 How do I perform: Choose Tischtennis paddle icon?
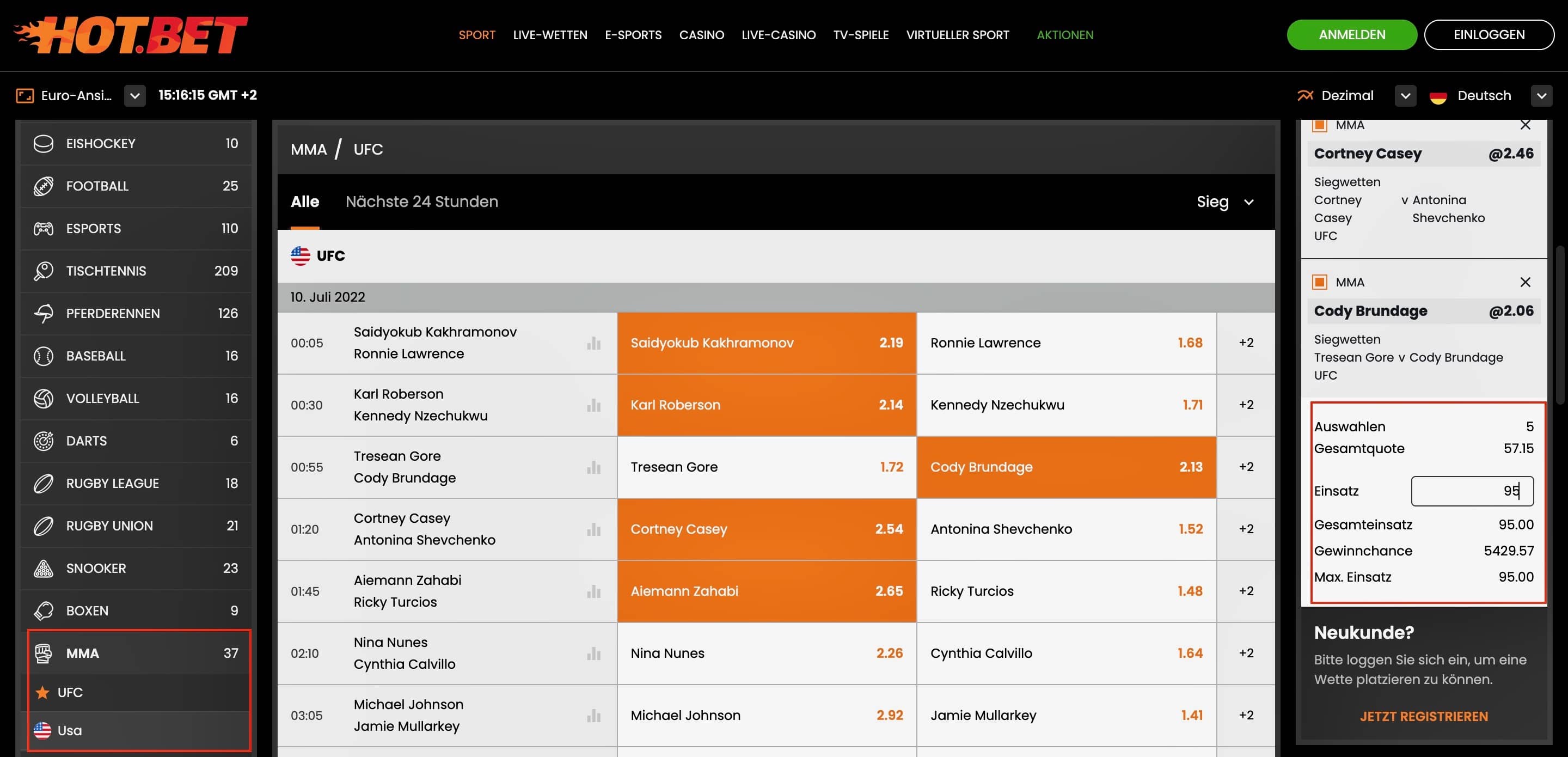pos(43,271)
